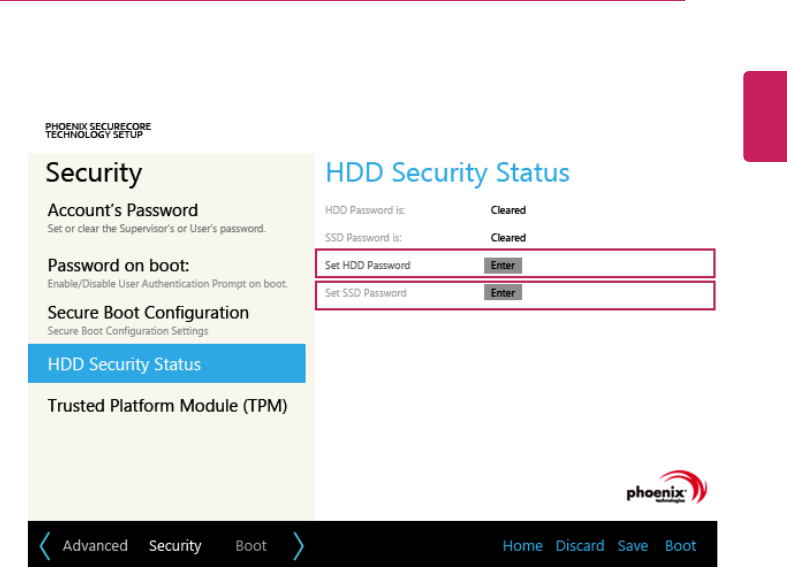This screenshot has width=787, height=567.
Task: Select Password on boot option
Action: [119, 266]
